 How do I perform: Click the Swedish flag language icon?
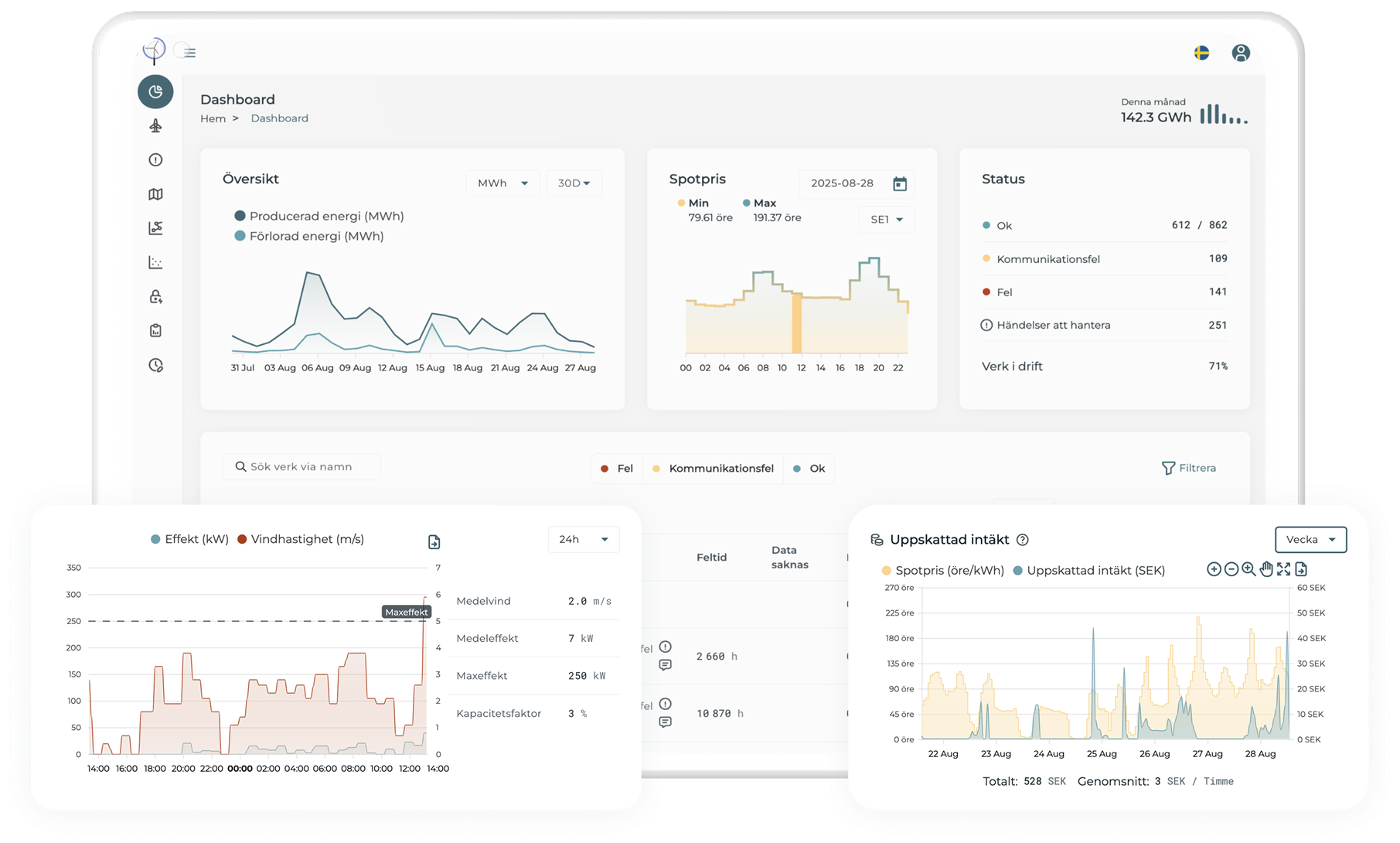pos(1201,53)
